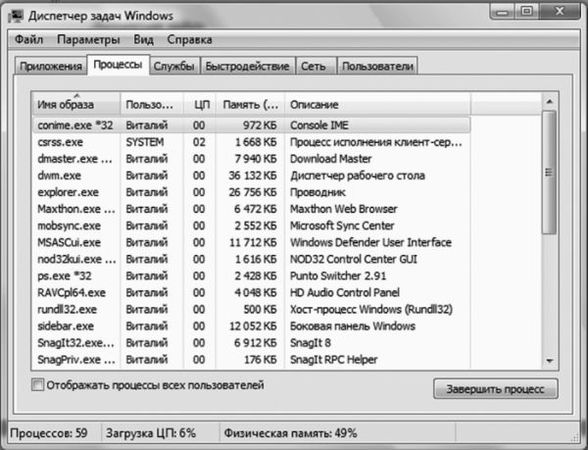Switch to the Службы tab
The height and width of the screenshot is (450, 588).
coord(174,66)
